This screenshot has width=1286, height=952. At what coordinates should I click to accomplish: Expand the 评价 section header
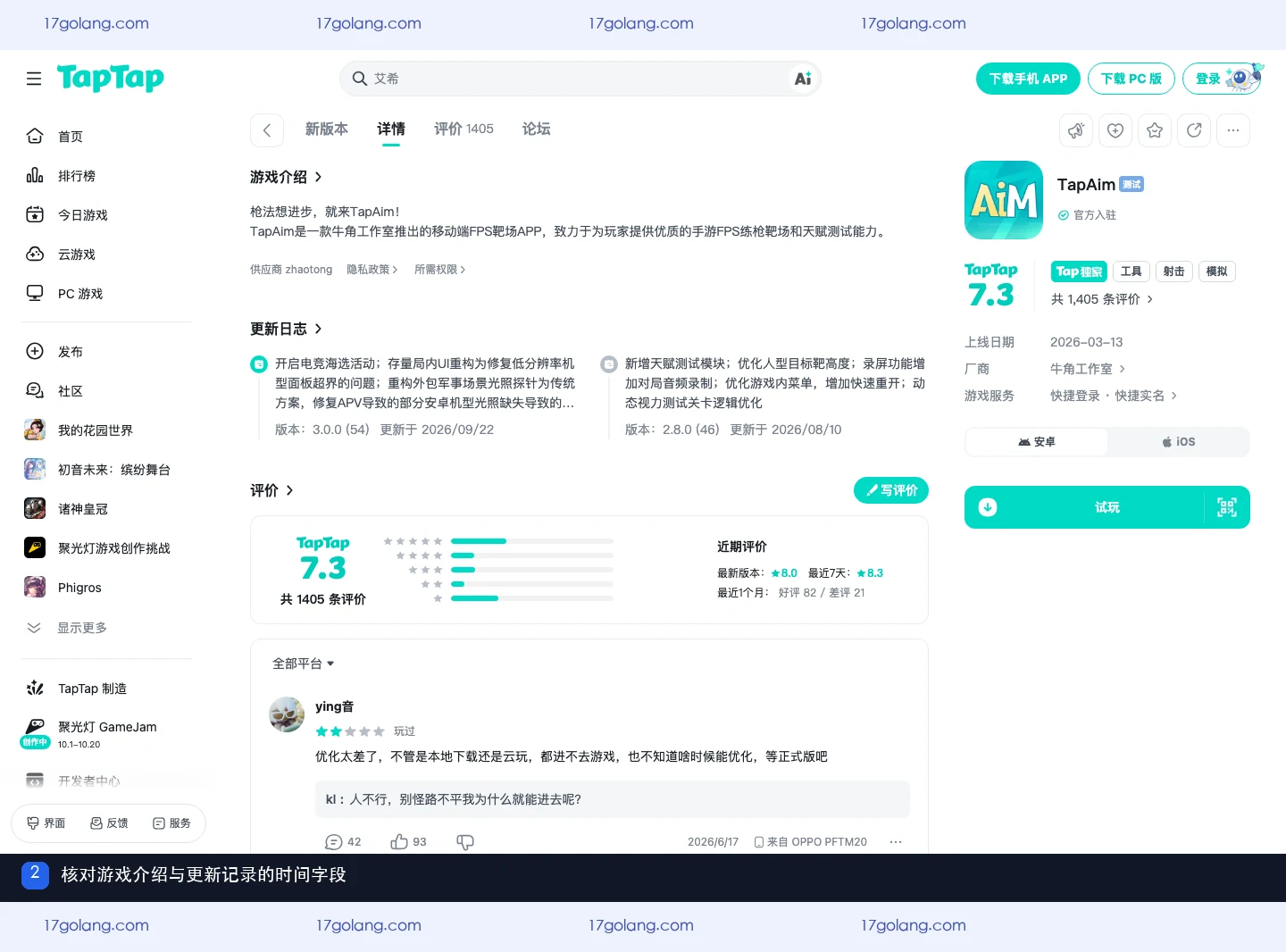pyautogui.click(x=271, y=490)
